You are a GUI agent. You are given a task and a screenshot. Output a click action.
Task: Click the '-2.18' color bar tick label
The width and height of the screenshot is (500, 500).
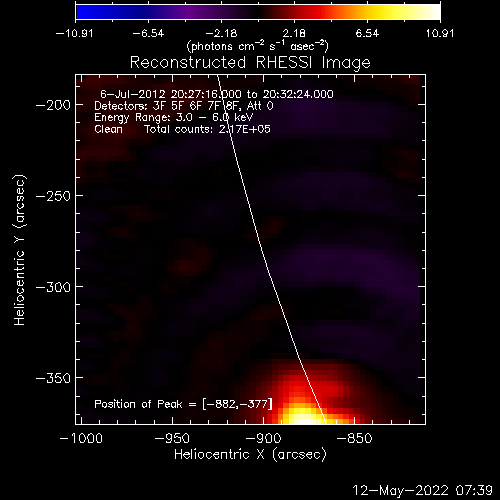click(x=221, y=33)
